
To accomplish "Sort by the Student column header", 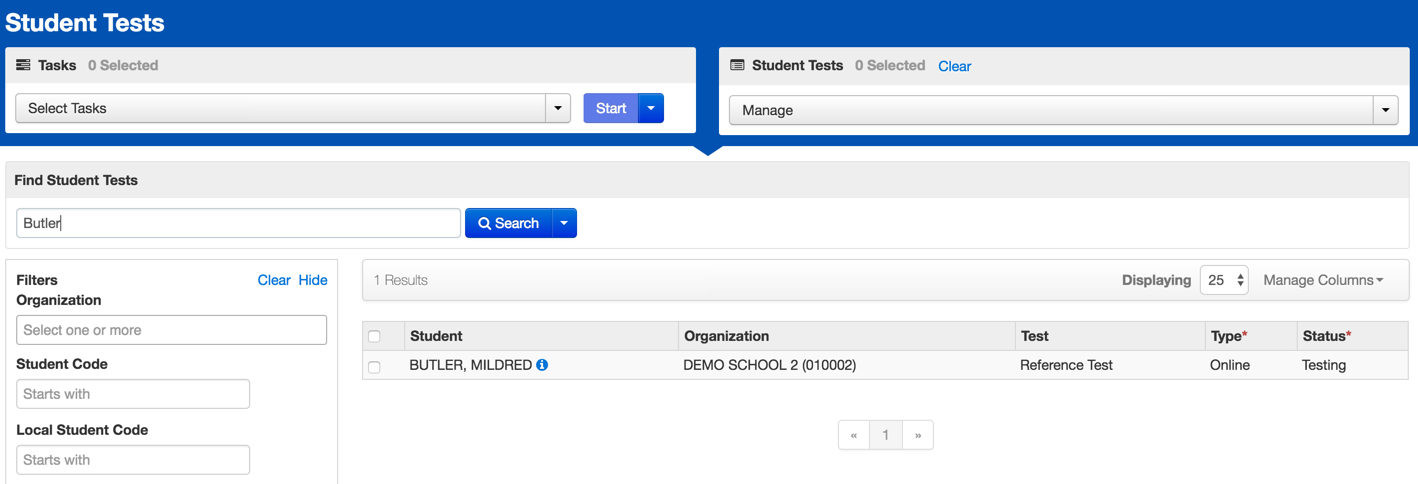I will coord(436,336).
